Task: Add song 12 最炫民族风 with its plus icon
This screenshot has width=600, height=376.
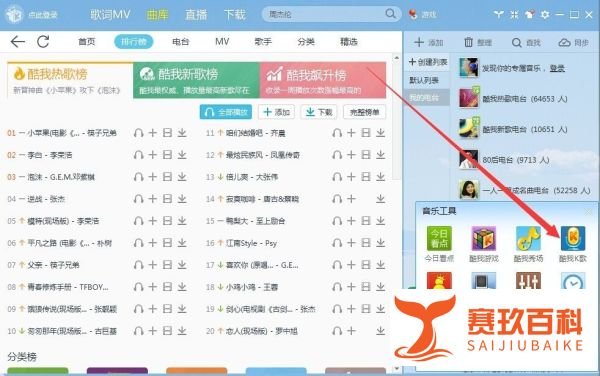Action: 351,155
